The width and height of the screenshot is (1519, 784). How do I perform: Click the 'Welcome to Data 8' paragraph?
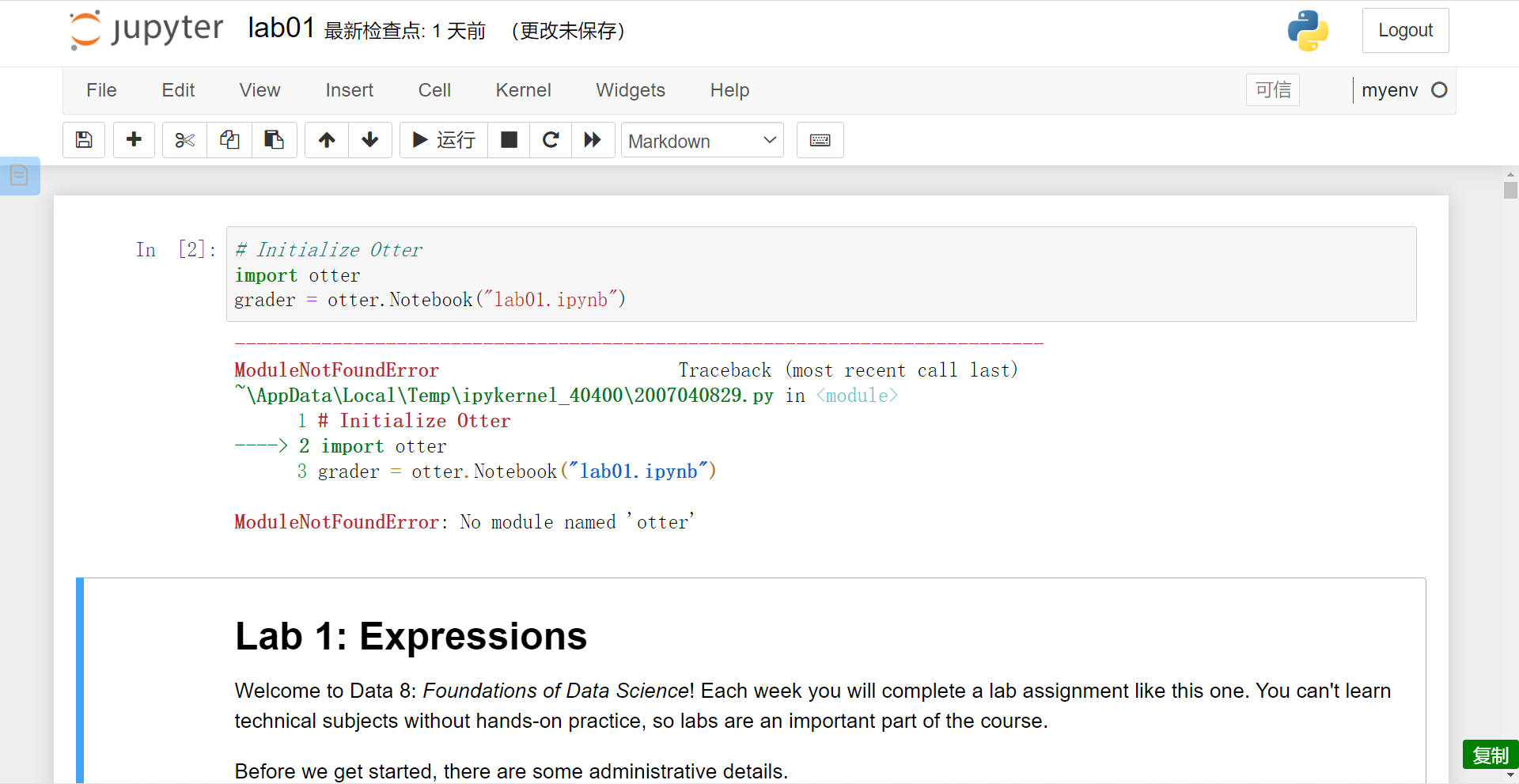coord(813,706)
